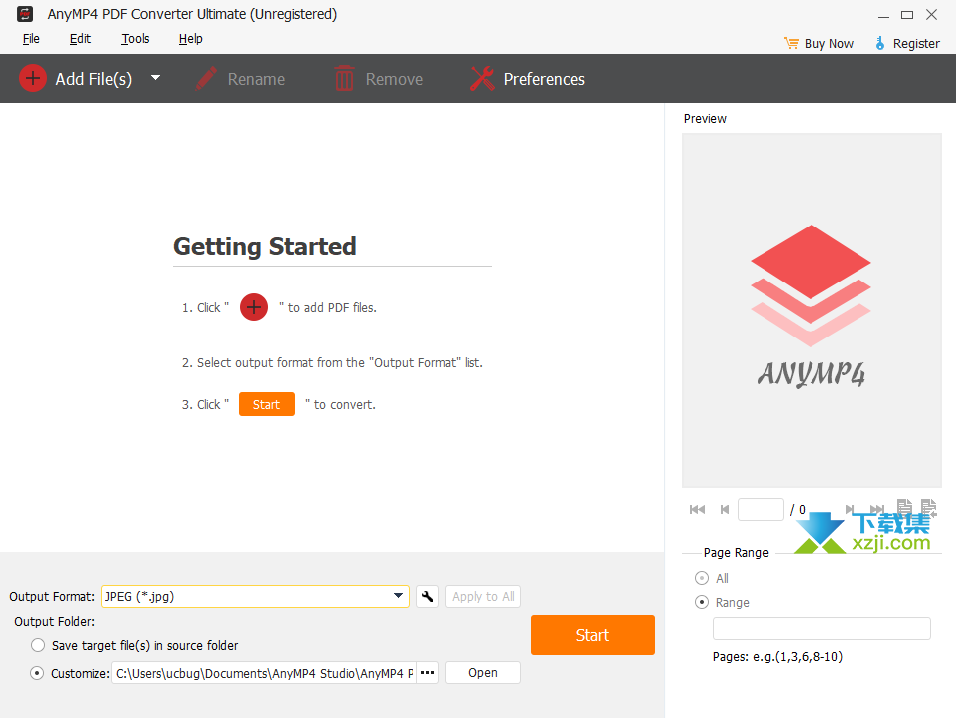Open the File menu
956x718 pixels.
(x=31, y=39)
